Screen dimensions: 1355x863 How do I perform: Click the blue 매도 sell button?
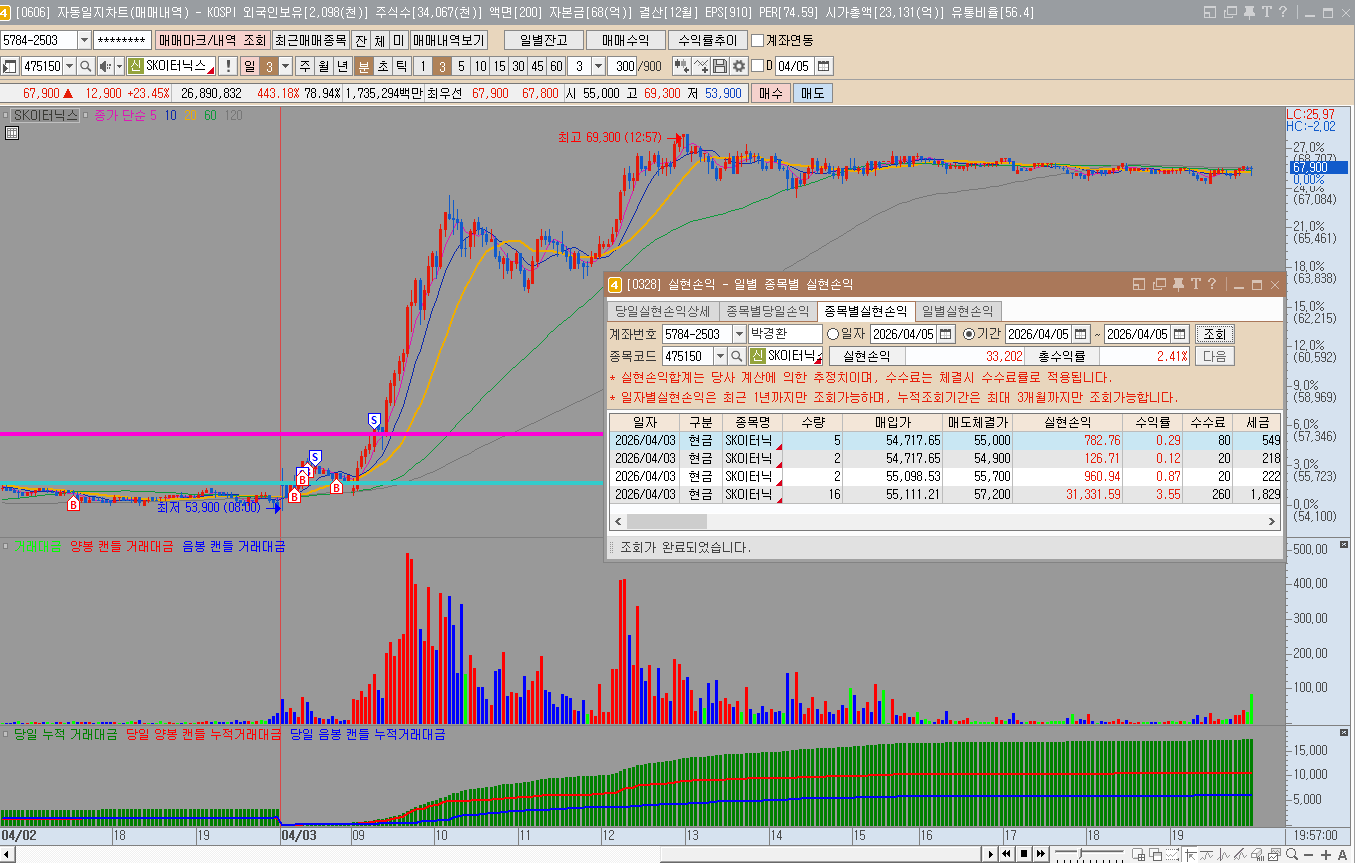point(812,93)
